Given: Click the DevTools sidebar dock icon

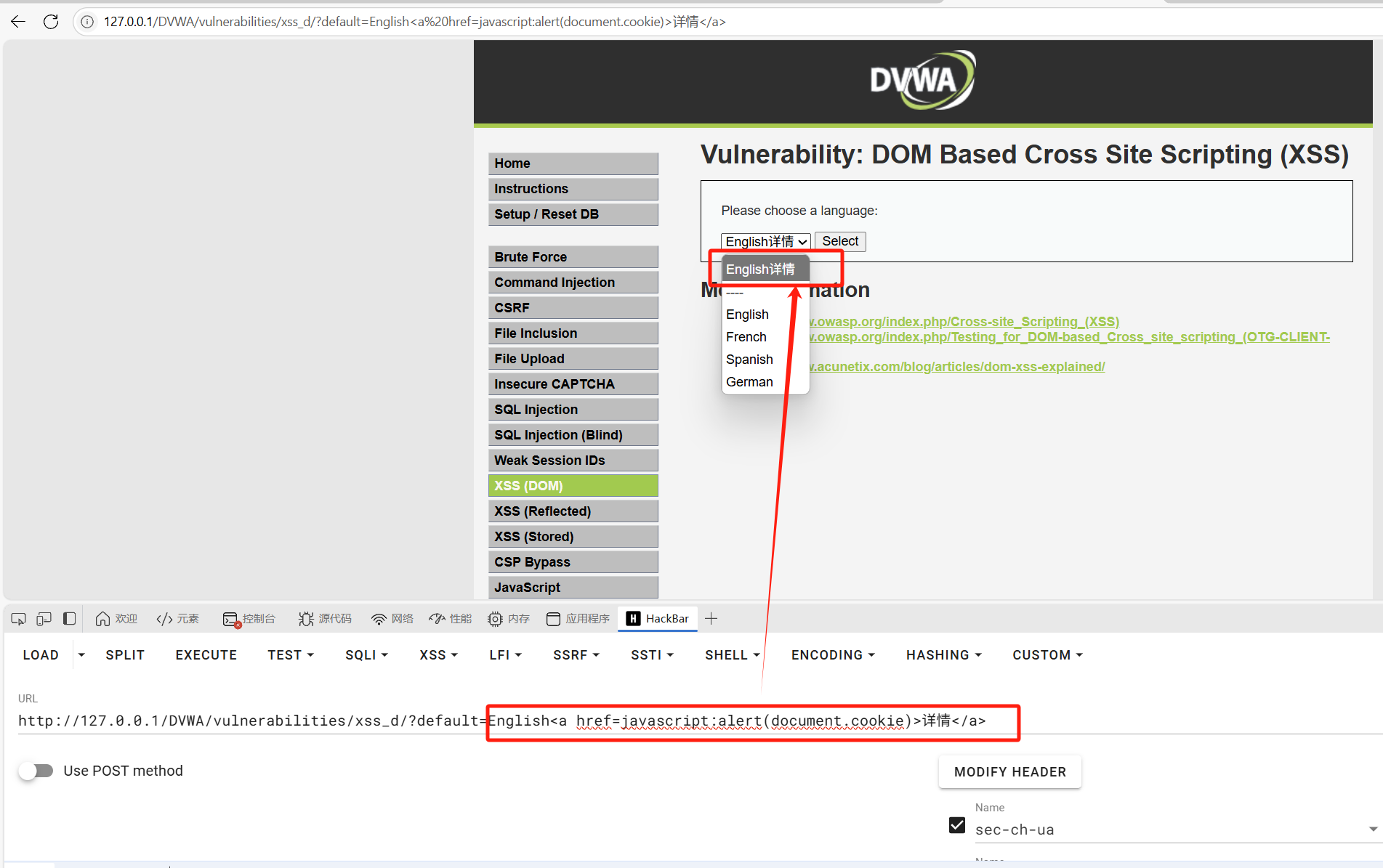Looking at the screenshot, I should [x=69, y=619].
